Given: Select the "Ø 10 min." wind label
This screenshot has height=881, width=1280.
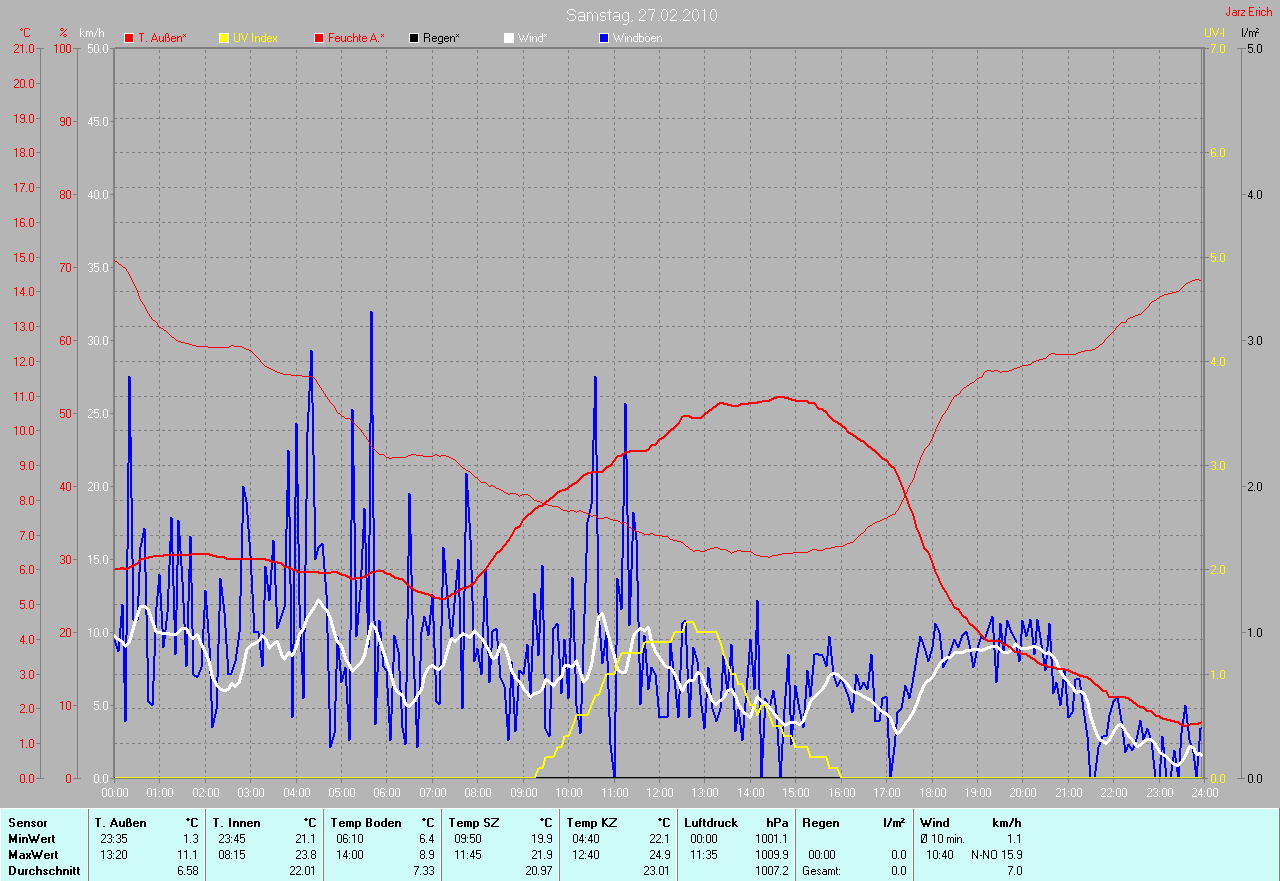Looking at the screenshot, I should coord(942,839).
